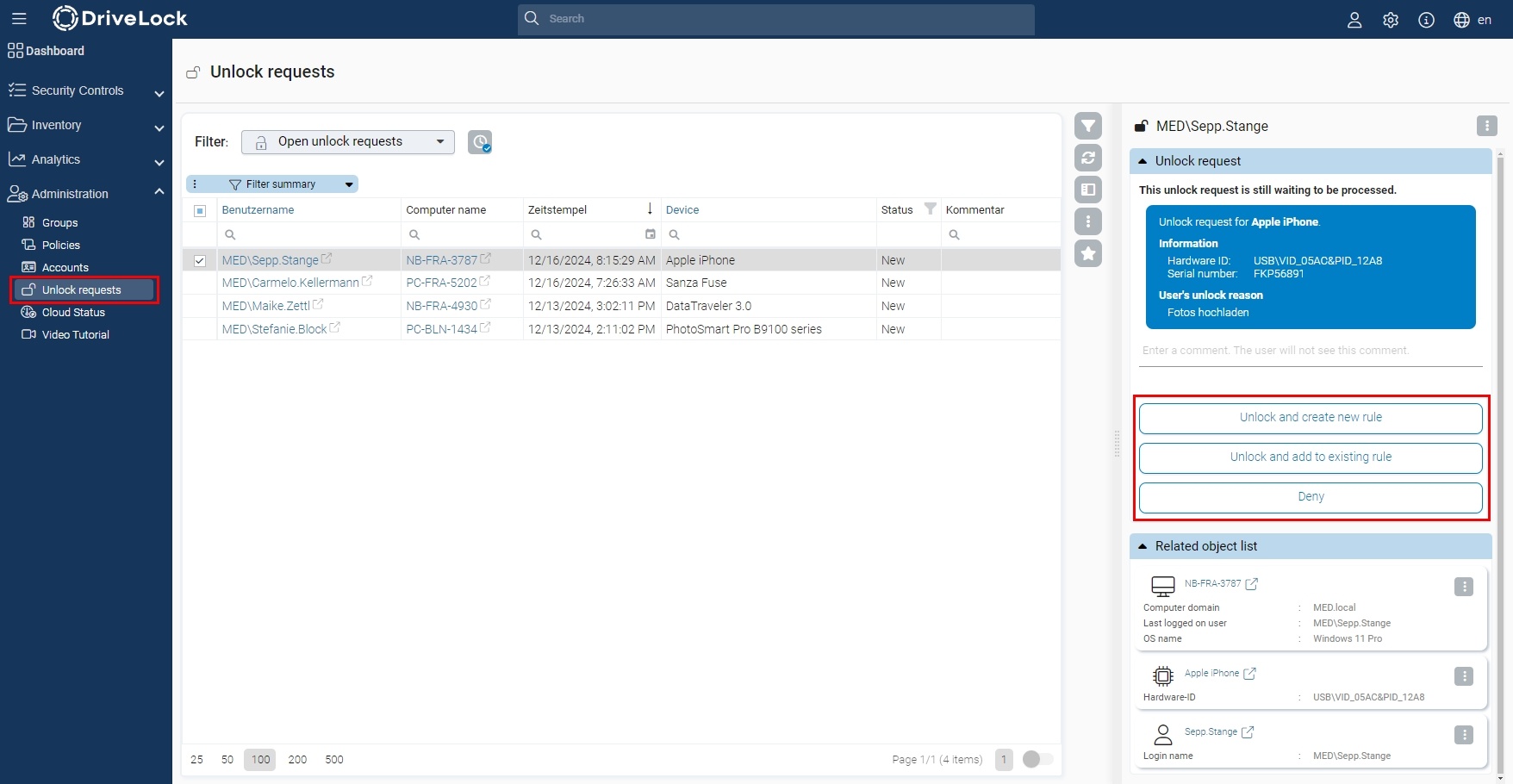The height and width of the screenshot is (784, 1513).
Task: Uncheck the MED\Sepp.Stange row checkbox
Action: [200, 260]
